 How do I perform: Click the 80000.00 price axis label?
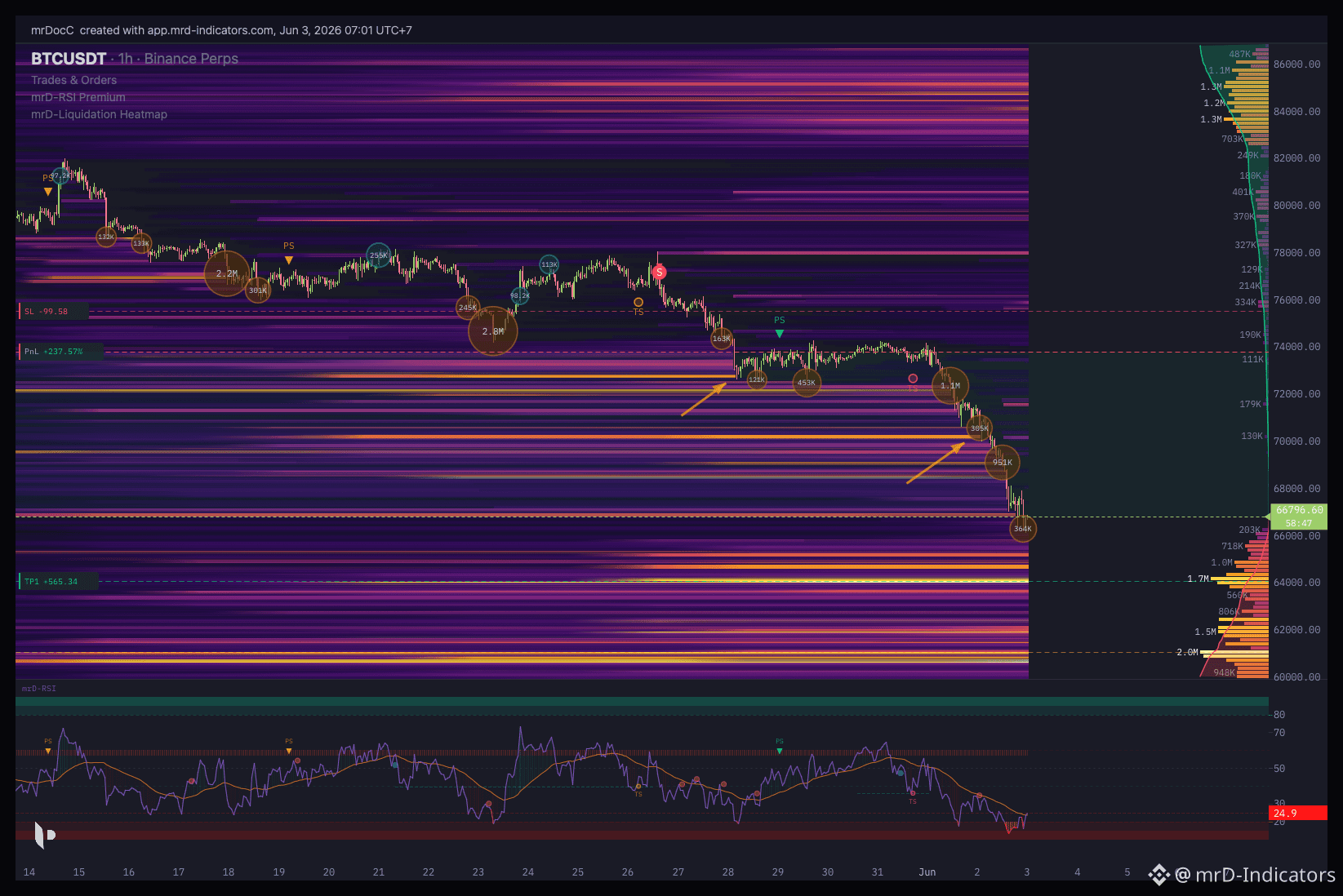1296,206
